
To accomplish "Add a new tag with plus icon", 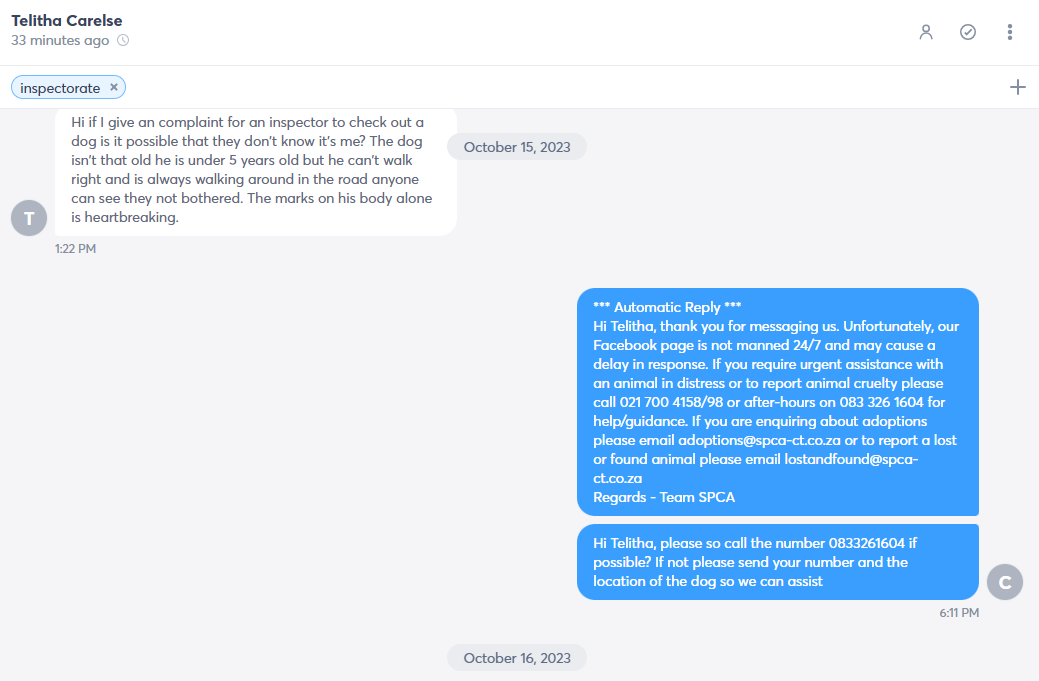I will click(1017, 87).
